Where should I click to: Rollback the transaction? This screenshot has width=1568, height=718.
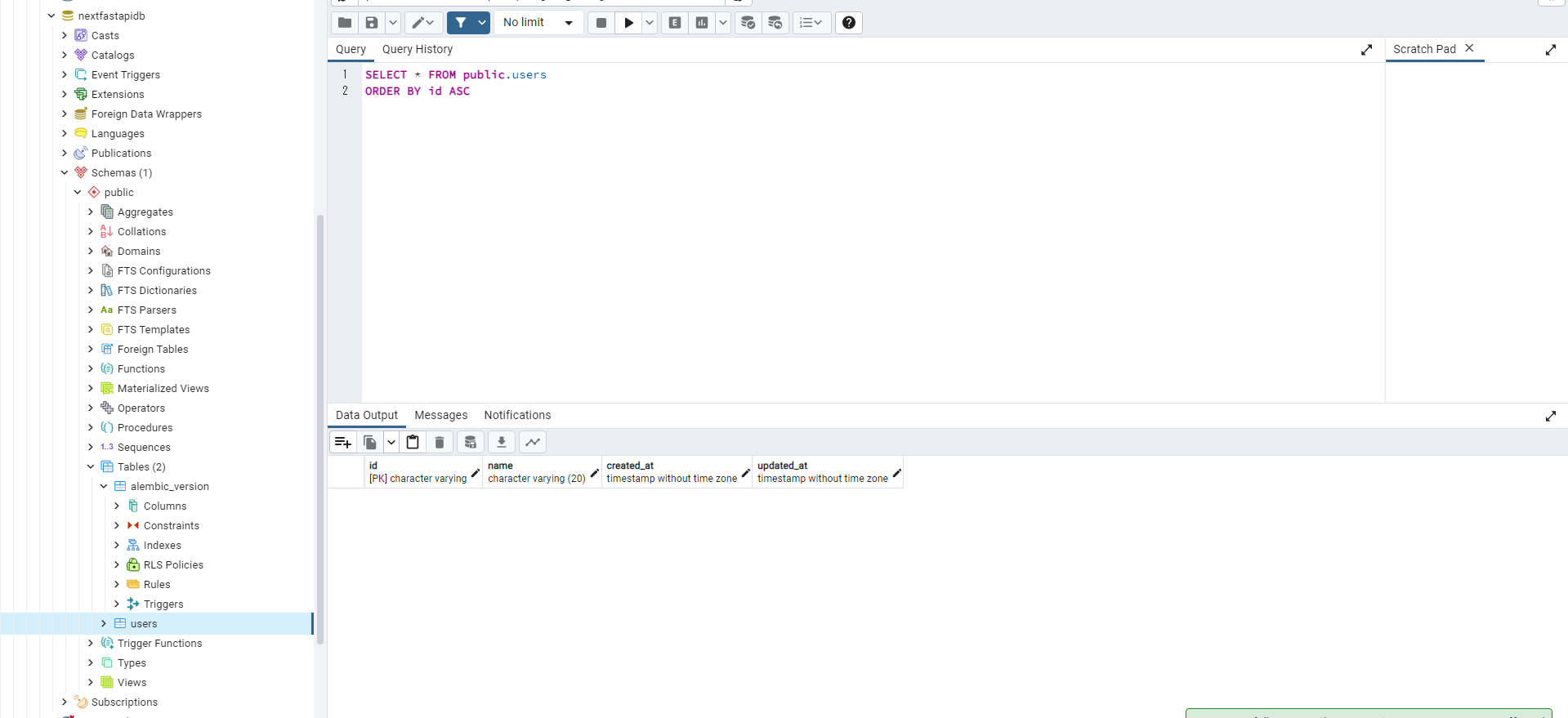775,23
